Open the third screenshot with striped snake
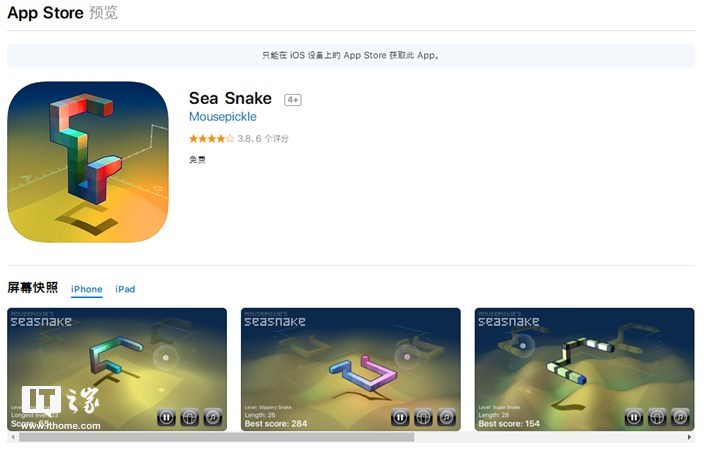 click(x=584, y=369)
